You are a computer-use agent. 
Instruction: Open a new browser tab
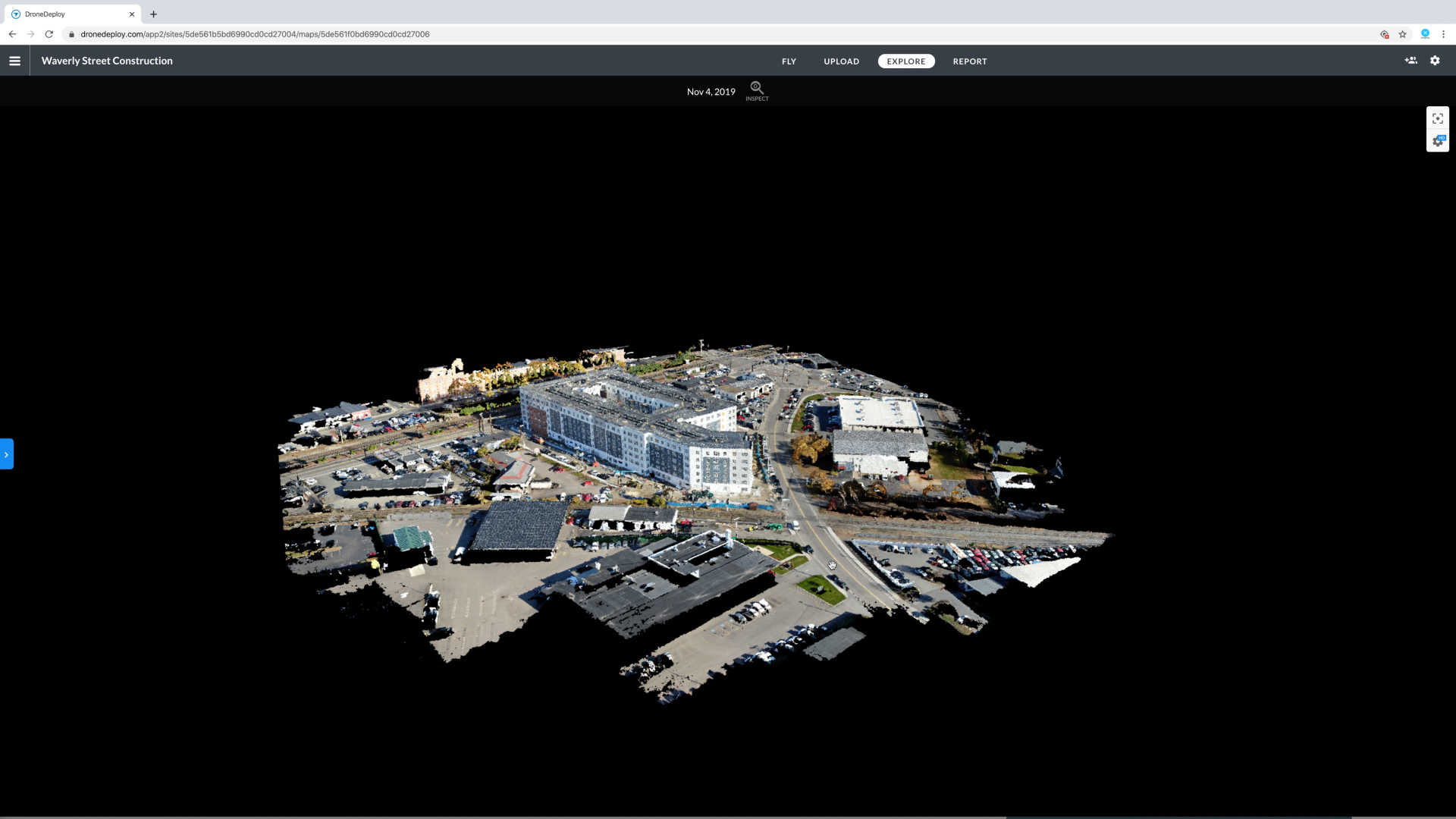(153, 14)
